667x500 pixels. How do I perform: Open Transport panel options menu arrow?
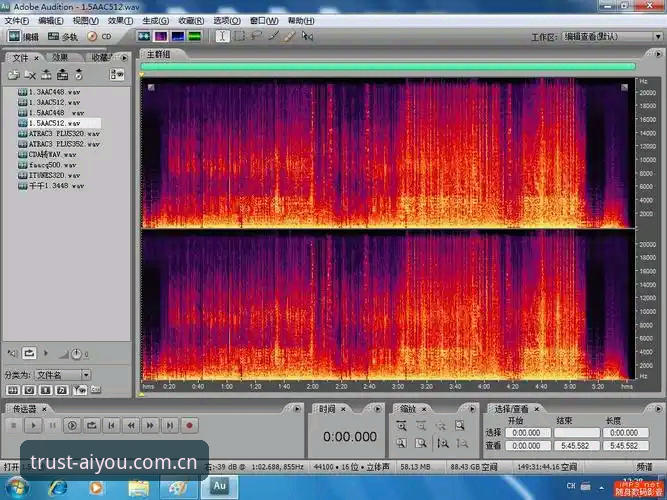coord(297,409)
